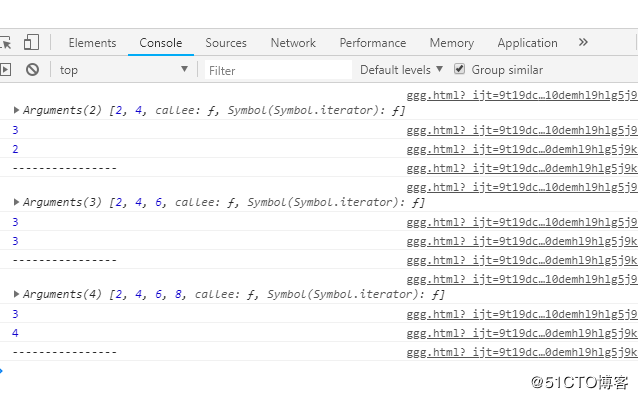Click the Filter input field
Viewport: 638px width, 399px height.
pyautogui.click(x=278, y=70)
